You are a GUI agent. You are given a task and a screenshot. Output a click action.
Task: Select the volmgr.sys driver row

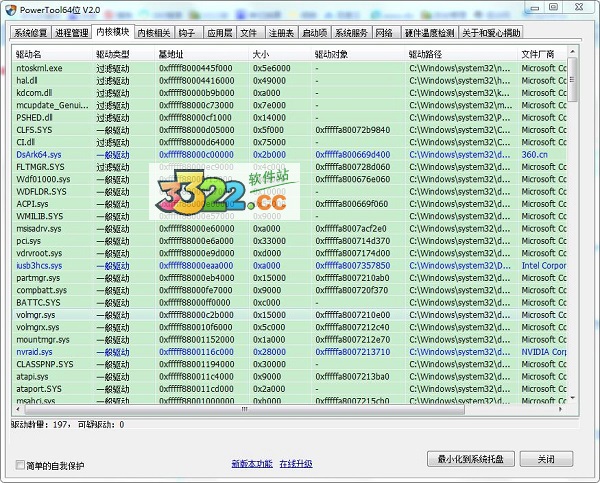[x=290, y=315]
